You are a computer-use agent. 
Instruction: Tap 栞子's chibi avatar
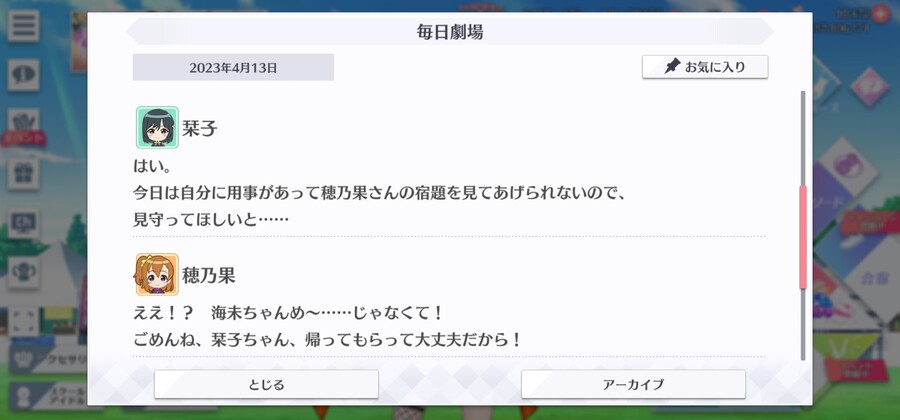pos(157,127)
